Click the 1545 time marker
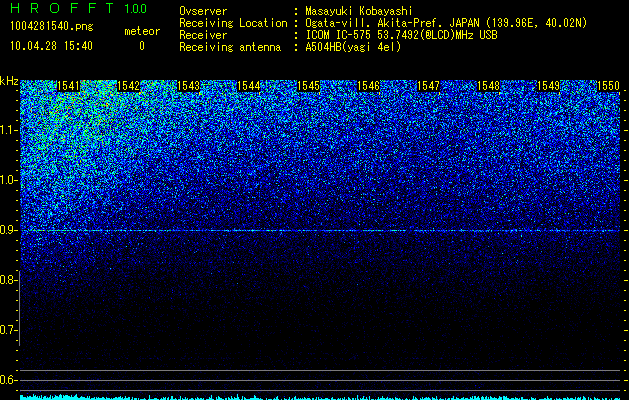This screenshot has width=629, height=400. (x=308, y=86)
